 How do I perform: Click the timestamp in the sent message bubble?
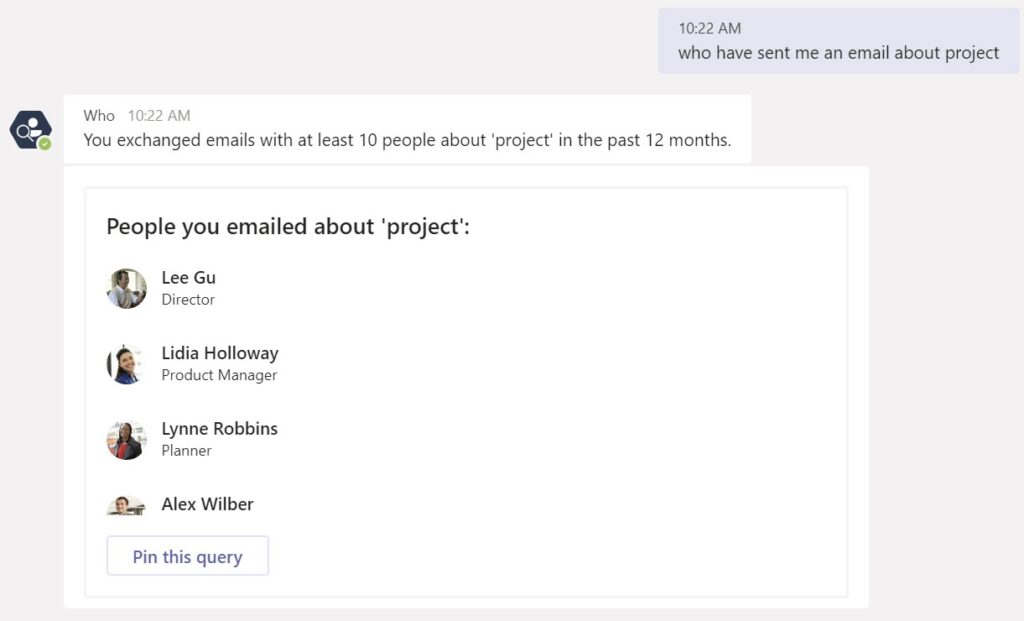tap(710, 28)
